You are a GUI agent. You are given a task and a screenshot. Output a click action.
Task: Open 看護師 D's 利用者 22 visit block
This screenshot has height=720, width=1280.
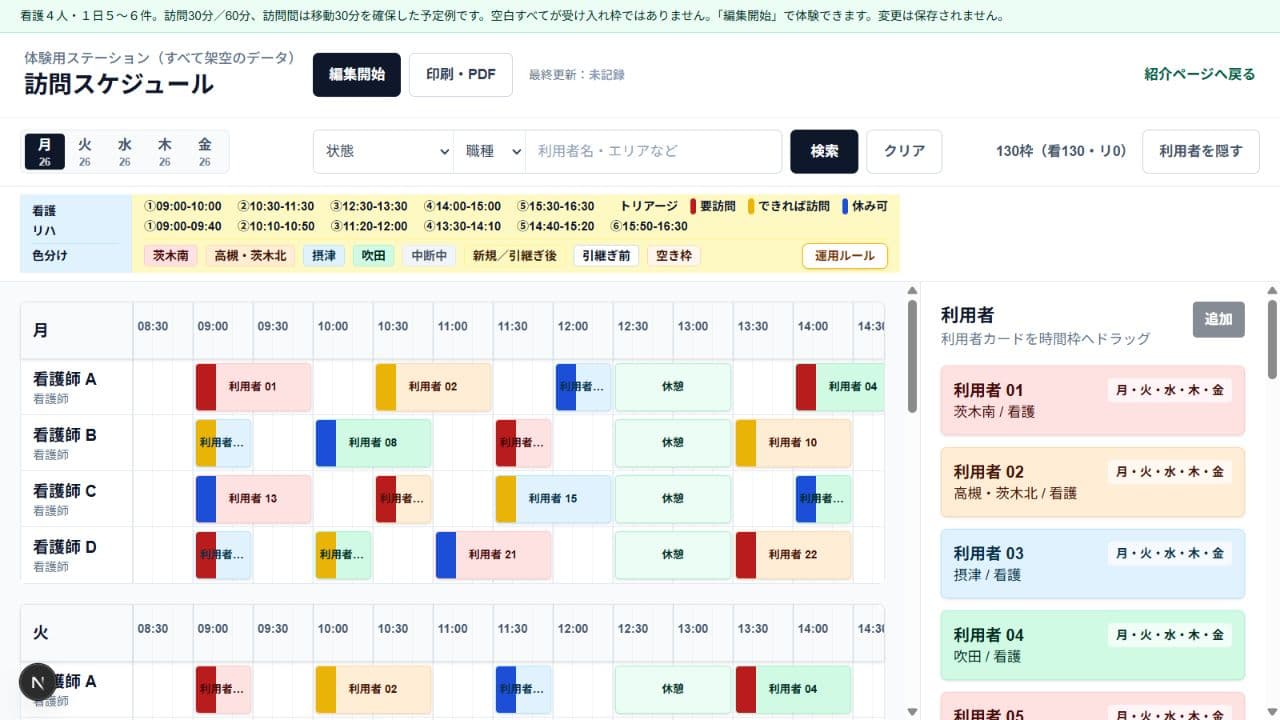(x=793, y=555)
